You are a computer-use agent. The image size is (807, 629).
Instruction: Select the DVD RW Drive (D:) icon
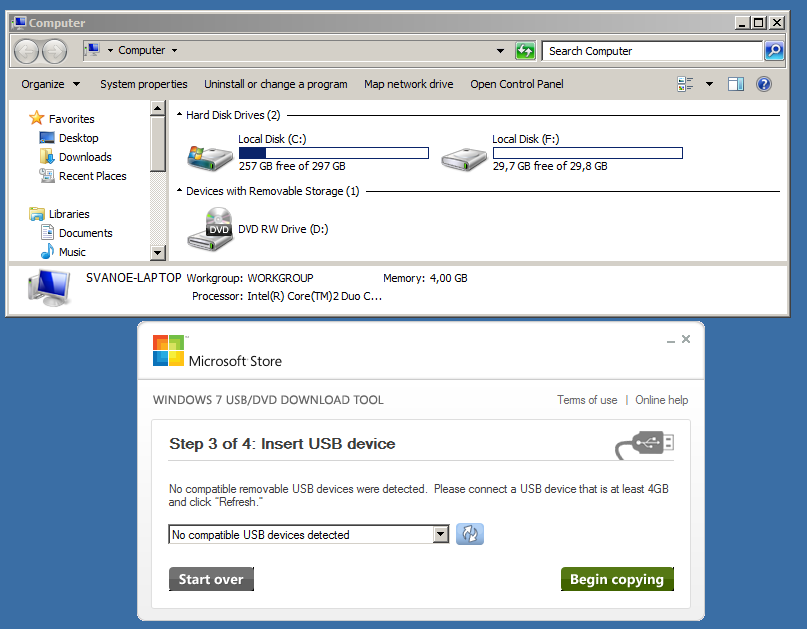(210, 229)
